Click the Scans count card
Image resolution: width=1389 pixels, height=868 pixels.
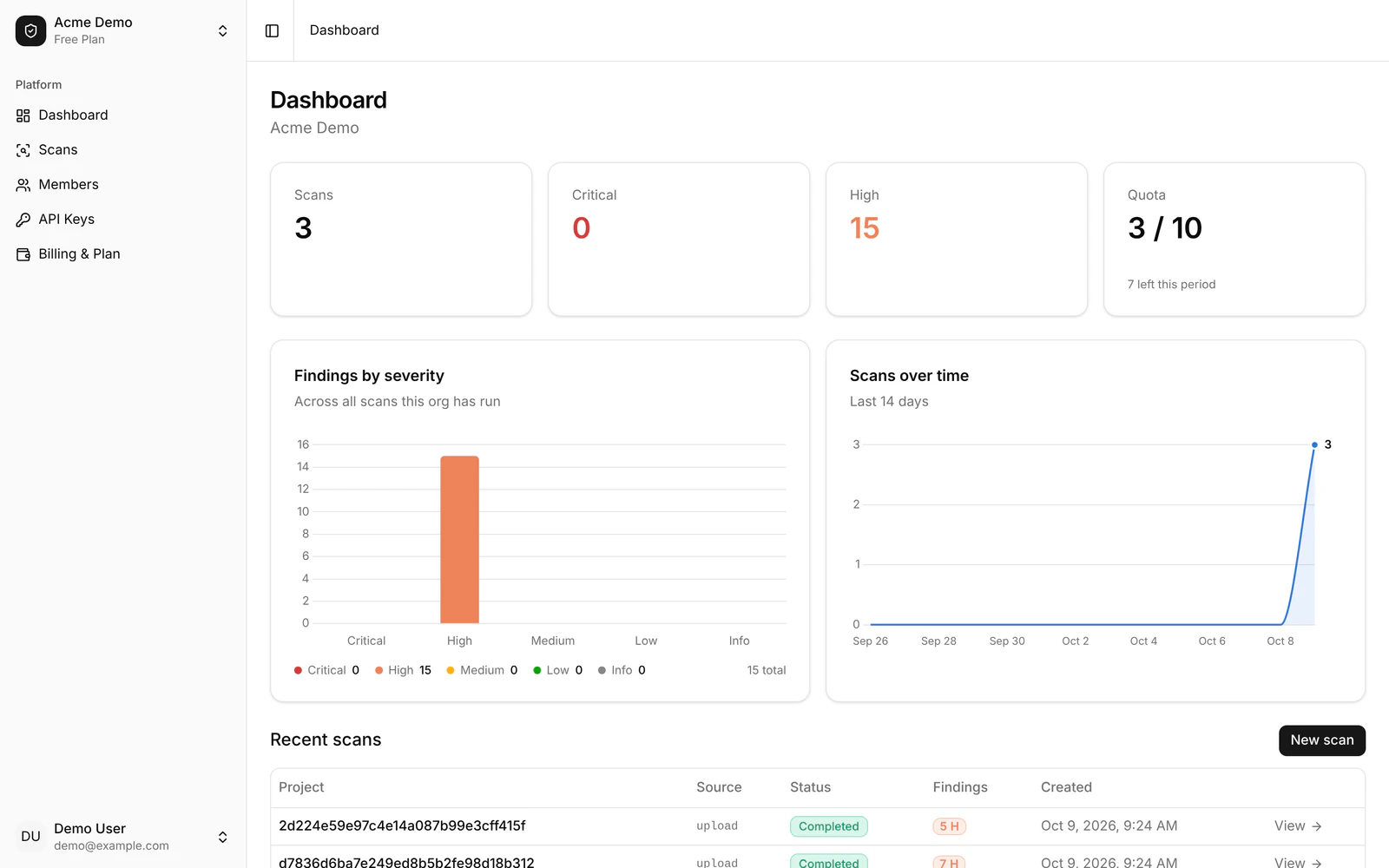[401, 240]
